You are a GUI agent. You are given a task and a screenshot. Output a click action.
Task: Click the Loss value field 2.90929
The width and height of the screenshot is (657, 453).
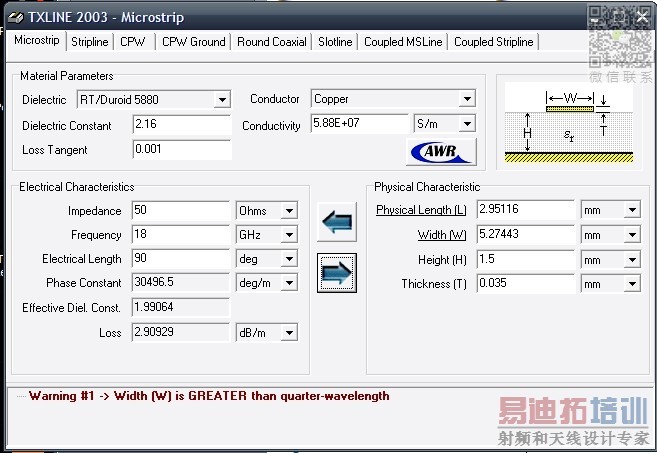[x=181, y=333]
